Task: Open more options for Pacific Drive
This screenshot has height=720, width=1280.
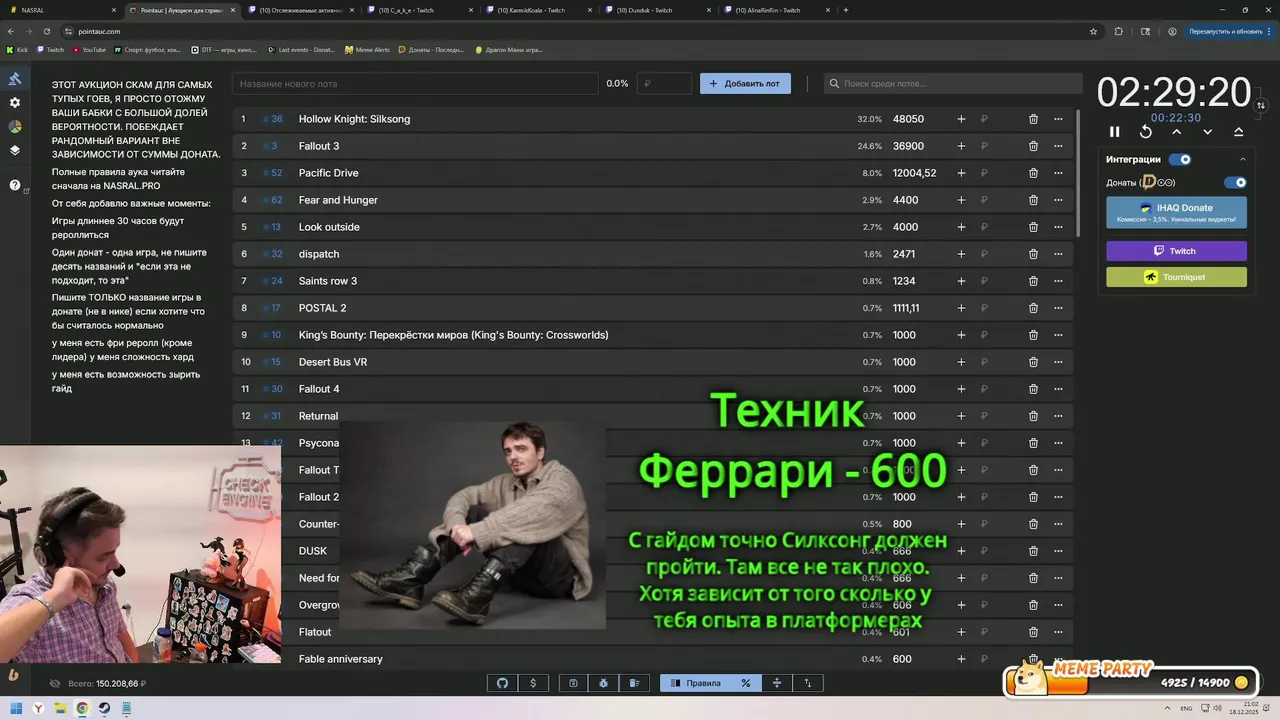Action: pos(1058,173)
